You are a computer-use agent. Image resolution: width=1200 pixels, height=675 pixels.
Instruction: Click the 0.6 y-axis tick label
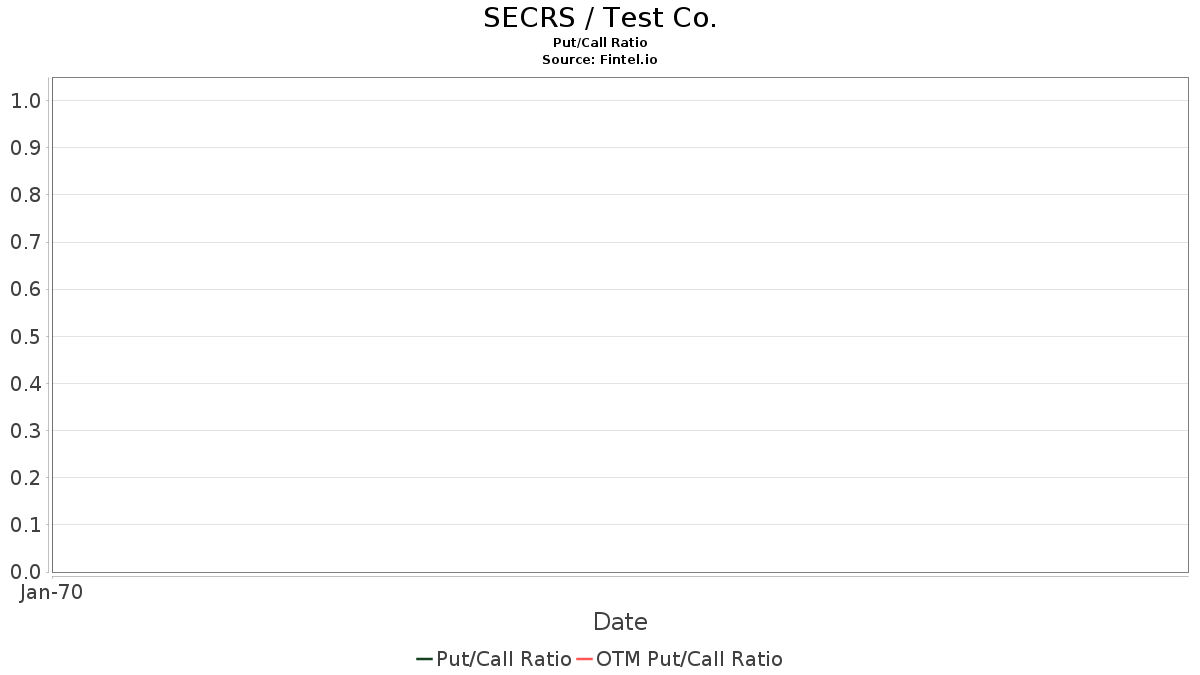click(26, 290)
